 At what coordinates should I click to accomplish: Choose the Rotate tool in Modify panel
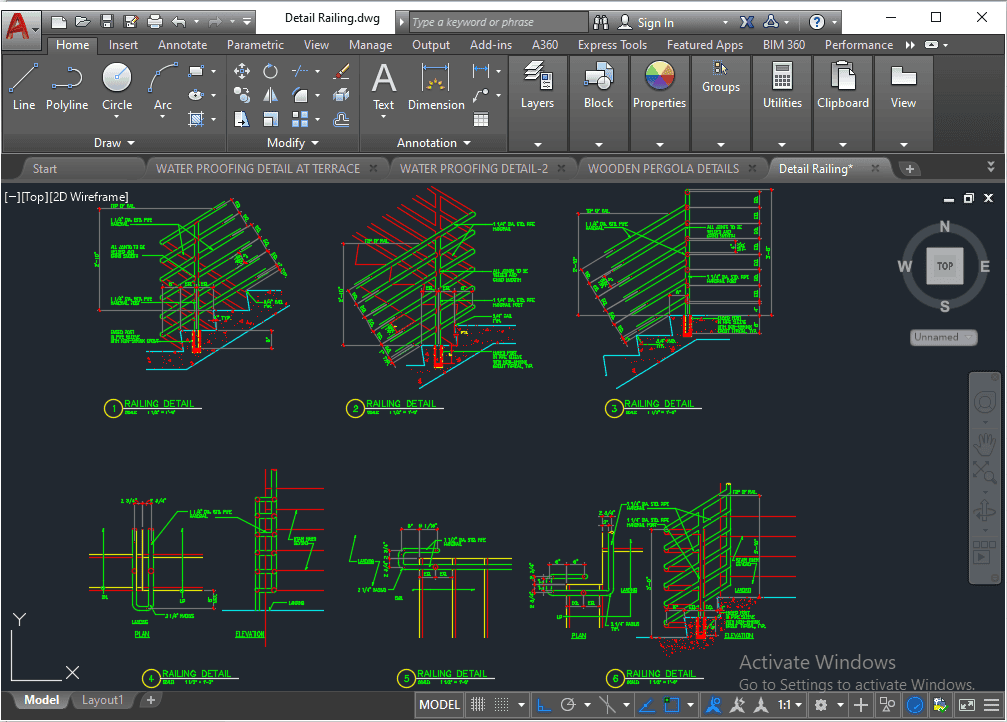coord(271,71)
